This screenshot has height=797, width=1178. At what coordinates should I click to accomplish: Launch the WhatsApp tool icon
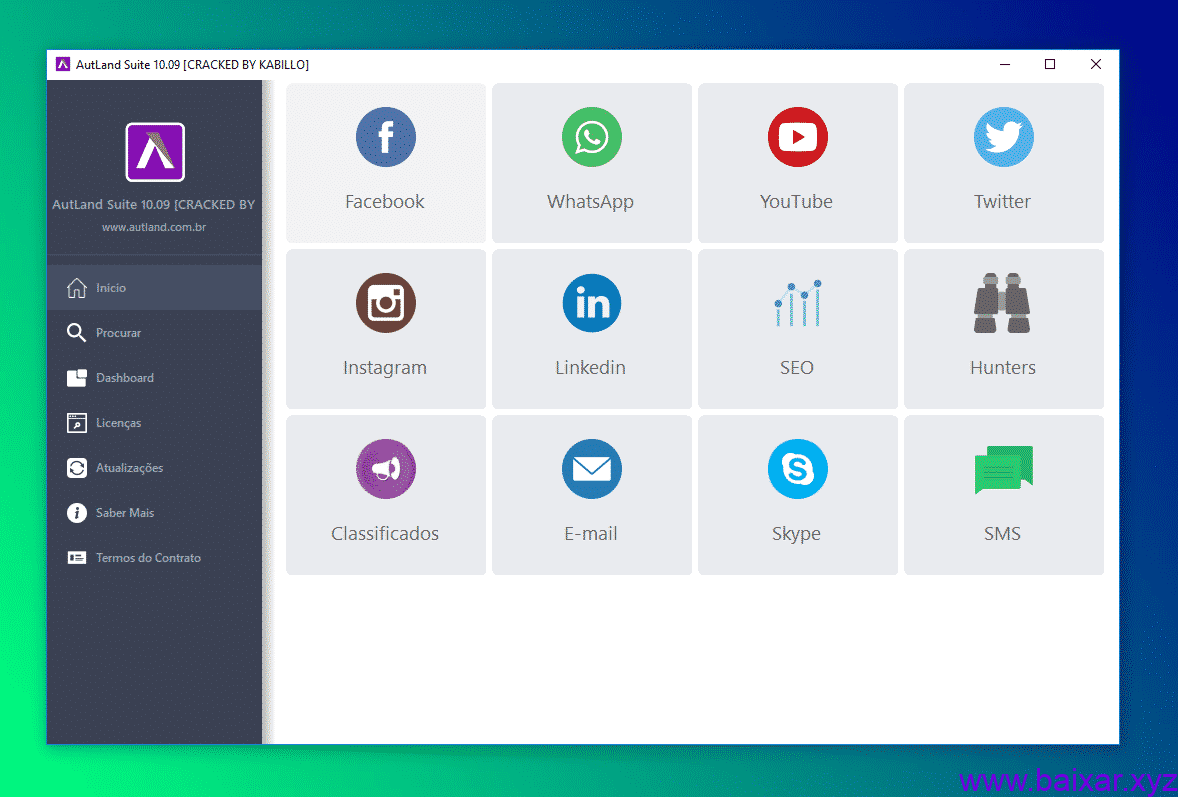coord(591,138)
